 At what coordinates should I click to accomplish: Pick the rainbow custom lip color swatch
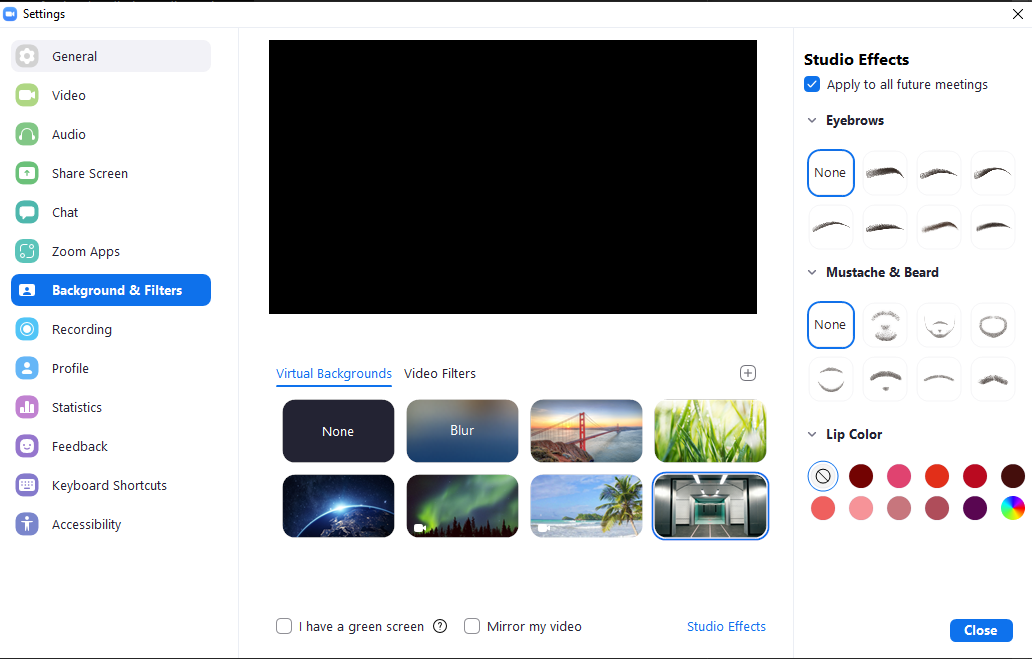(1012, 508)
